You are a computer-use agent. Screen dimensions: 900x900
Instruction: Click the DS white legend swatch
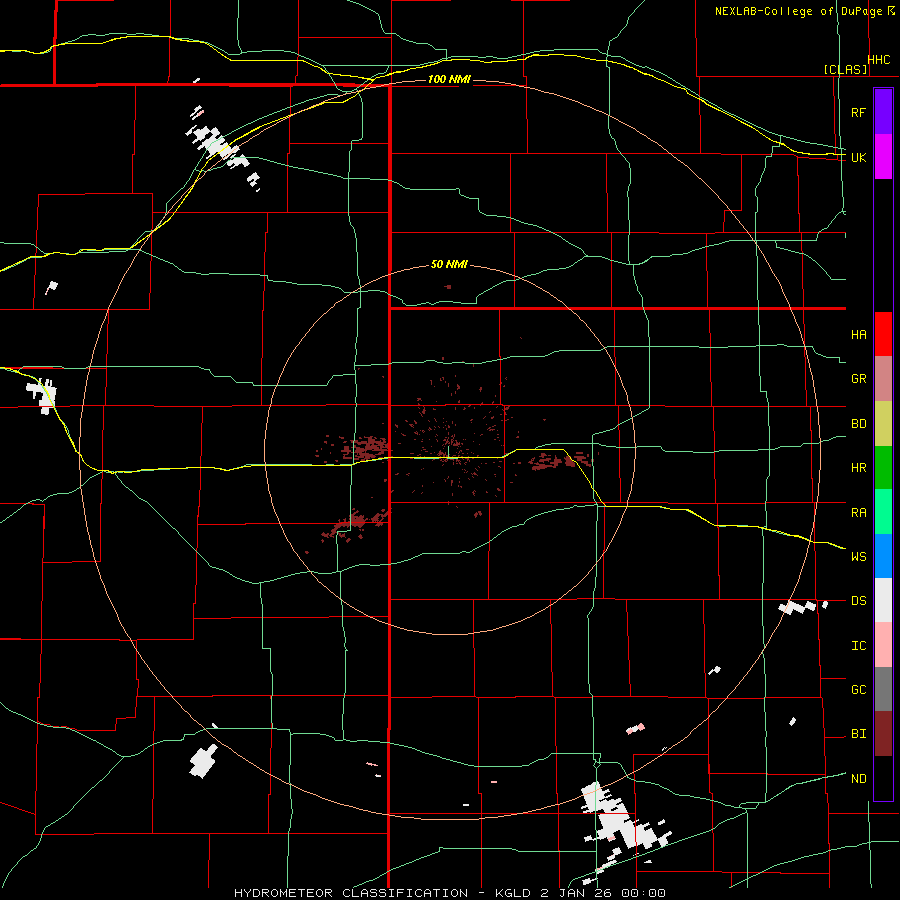883,600
